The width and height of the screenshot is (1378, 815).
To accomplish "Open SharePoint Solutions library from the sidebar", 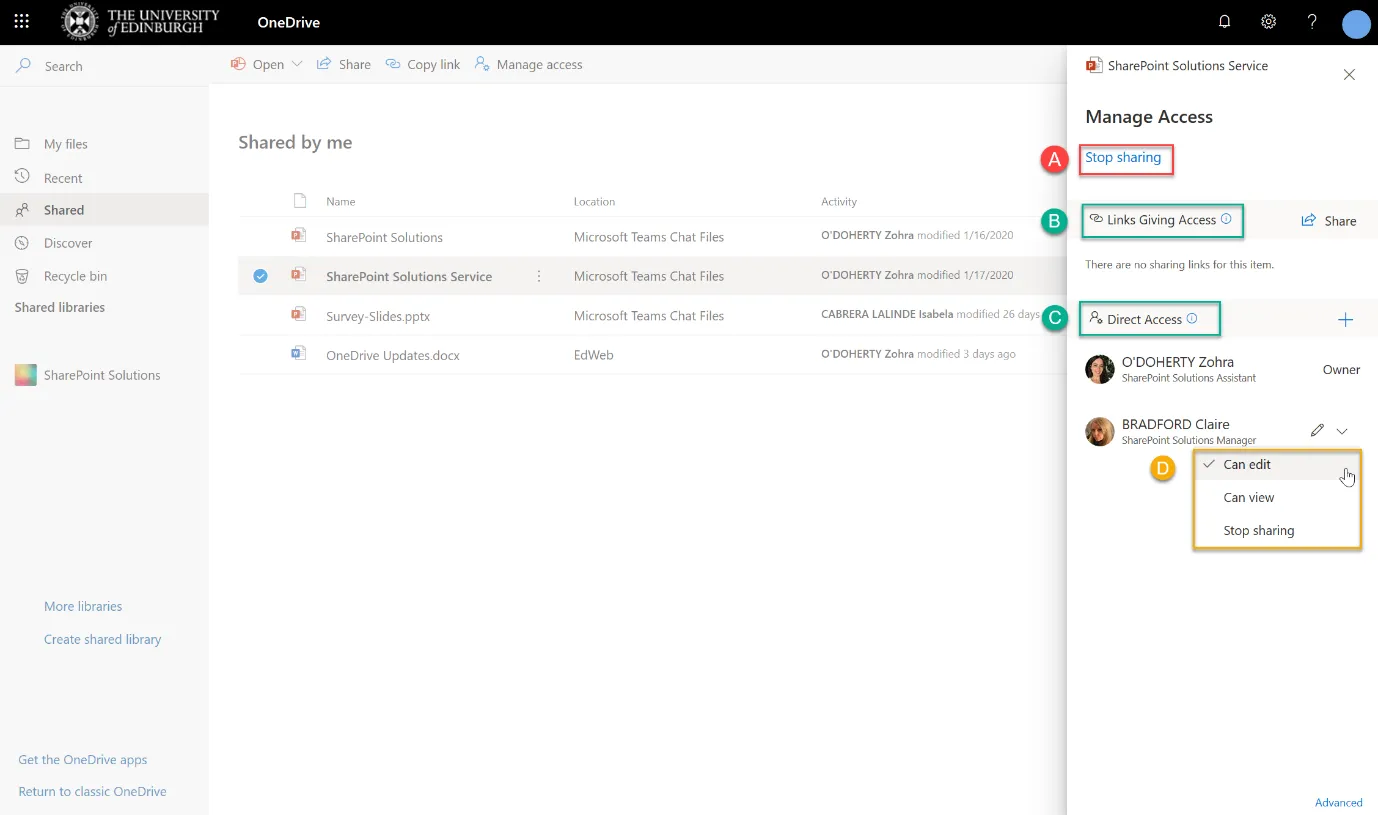I will (100, 375).
